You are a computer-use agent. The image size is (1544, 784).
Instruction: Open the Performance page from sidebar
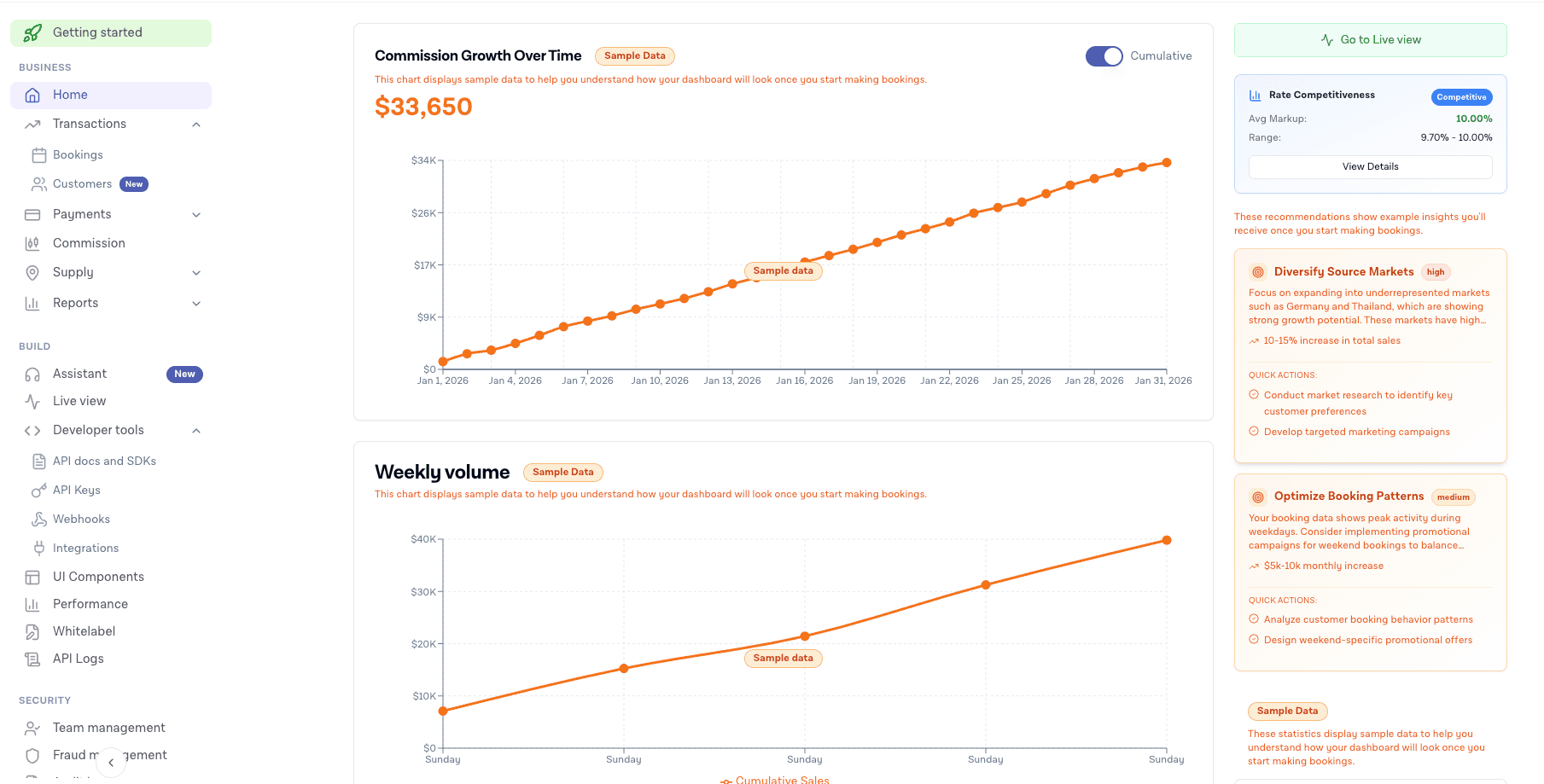click(90, 605)
